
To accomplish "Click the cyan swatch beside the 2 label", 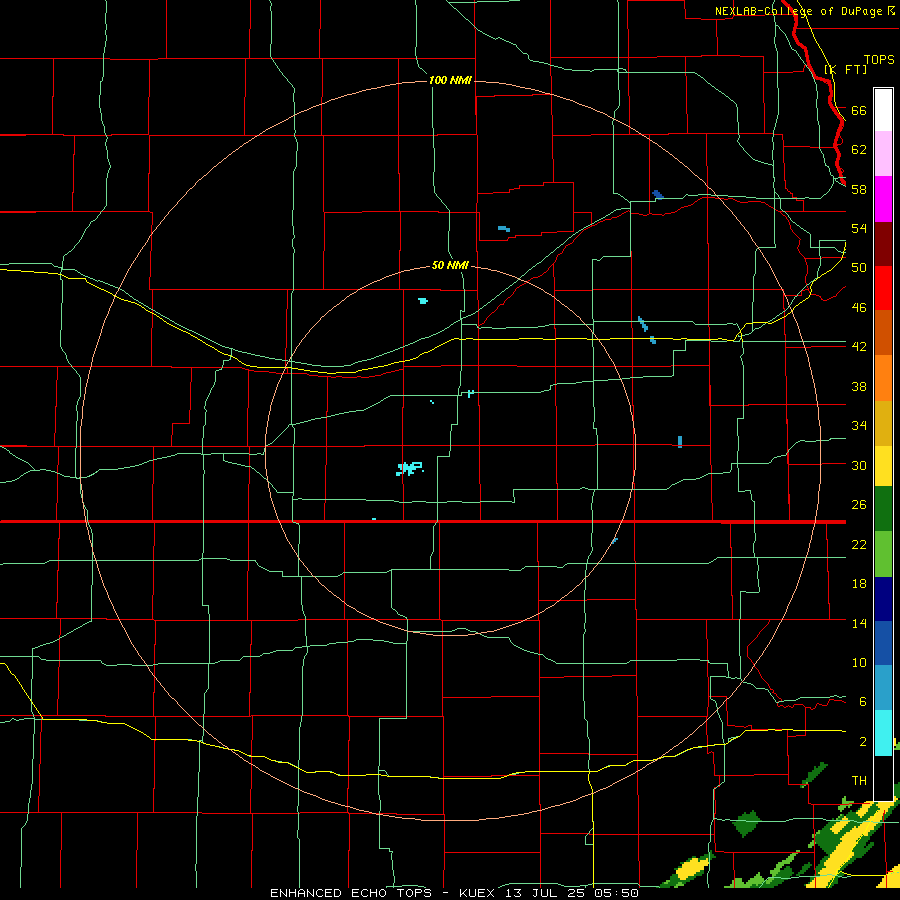I will point(883,733).
